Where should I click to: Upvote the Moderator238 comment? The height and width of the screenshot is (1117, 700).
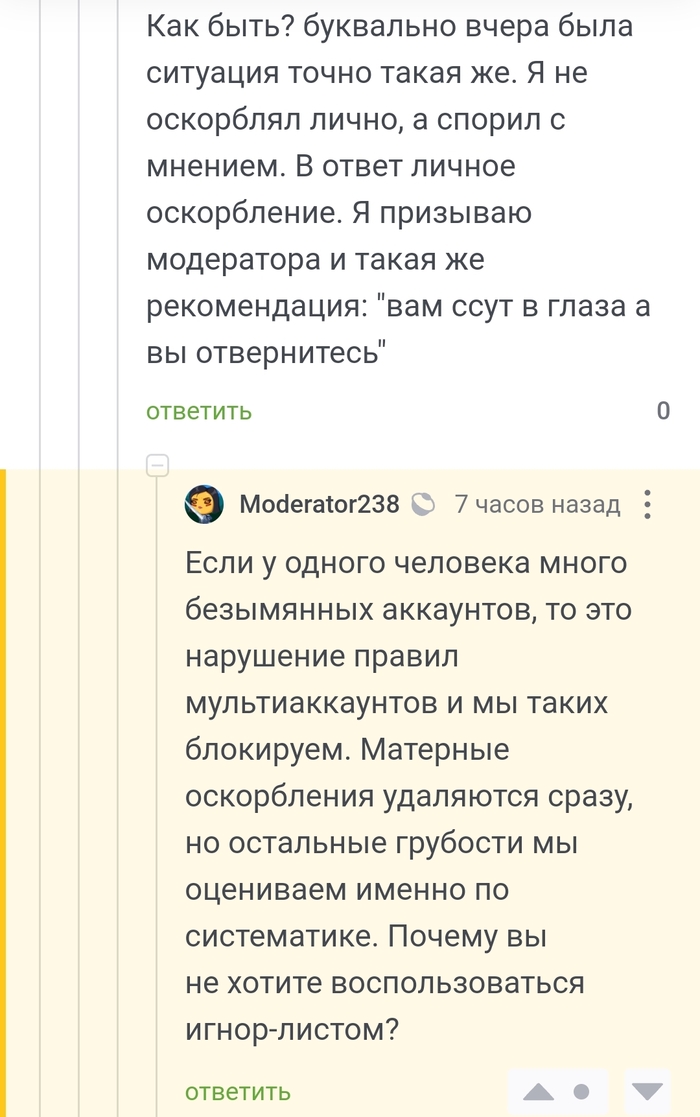pos(539,1090)
